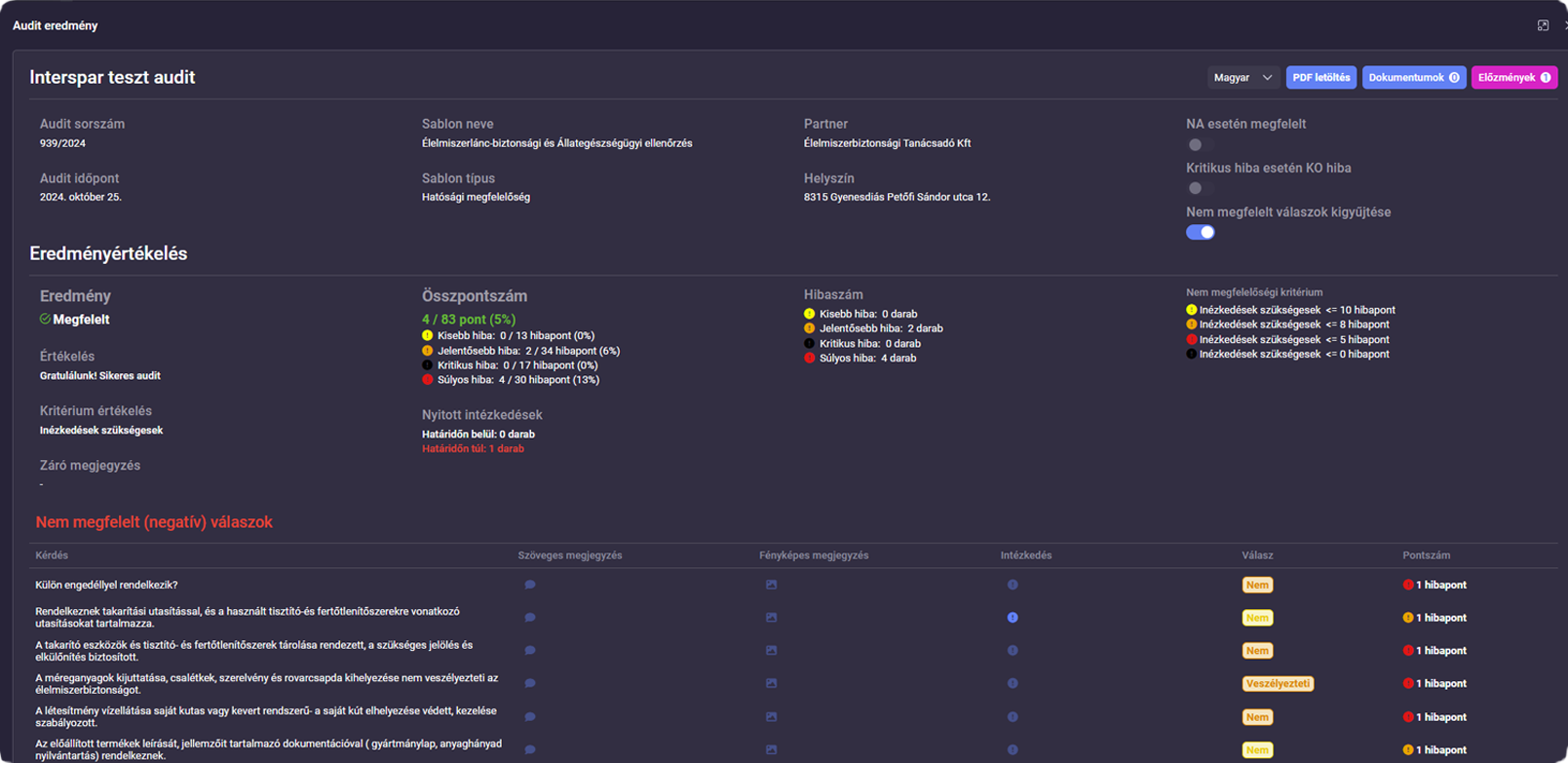Click the red dot in 'Külön engedéllyel' score
This screenshot has width=1568, height=763.
1407,585
